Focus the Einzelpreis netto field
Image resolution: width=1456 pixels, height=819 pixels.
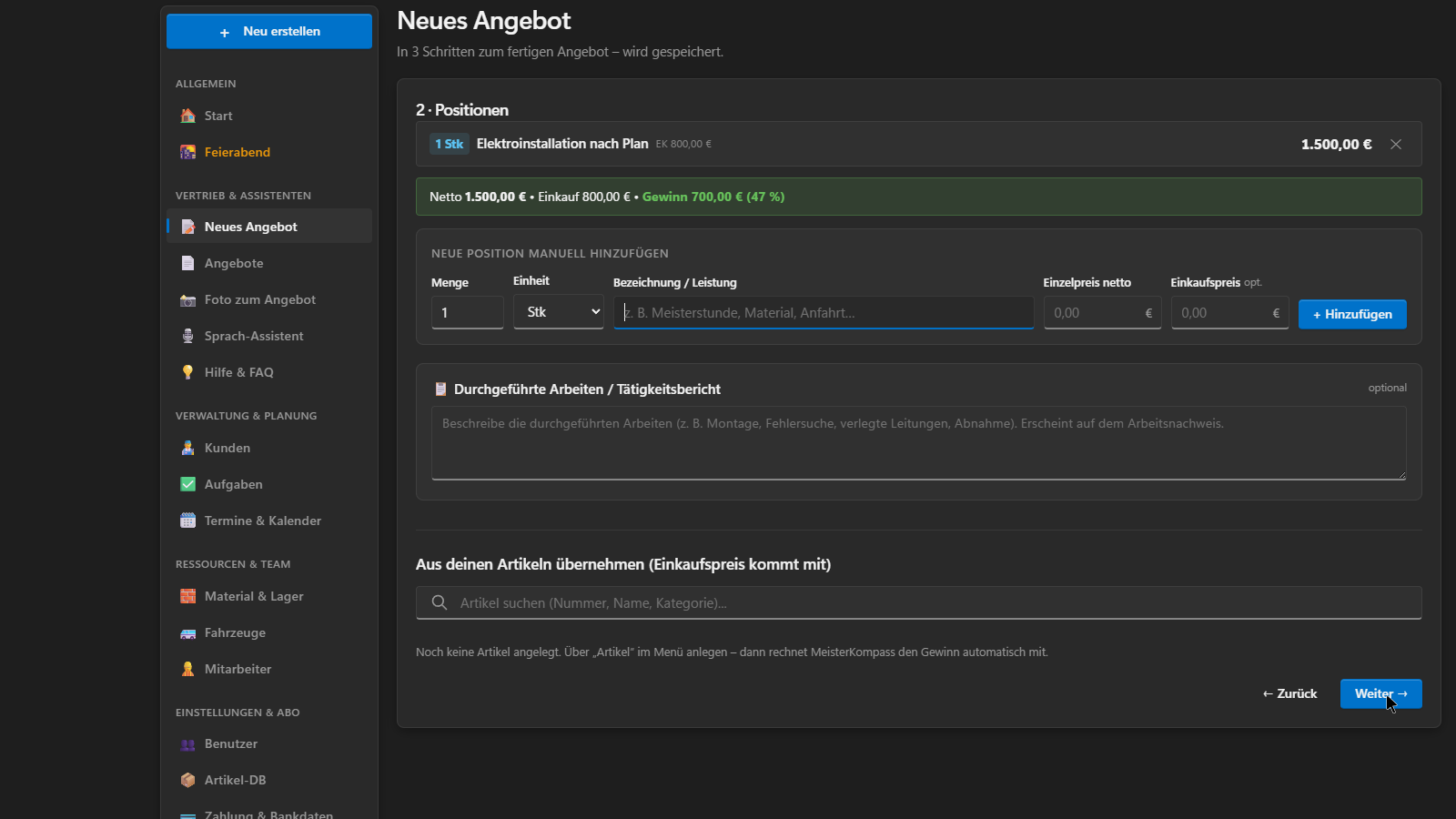tap(1102, 312)
